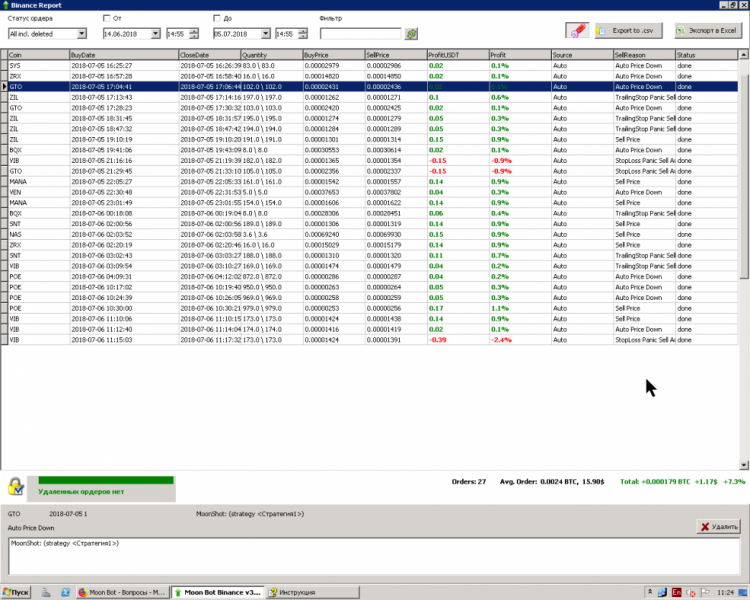Click the До time stepper arrows

(x=303, y=34)
